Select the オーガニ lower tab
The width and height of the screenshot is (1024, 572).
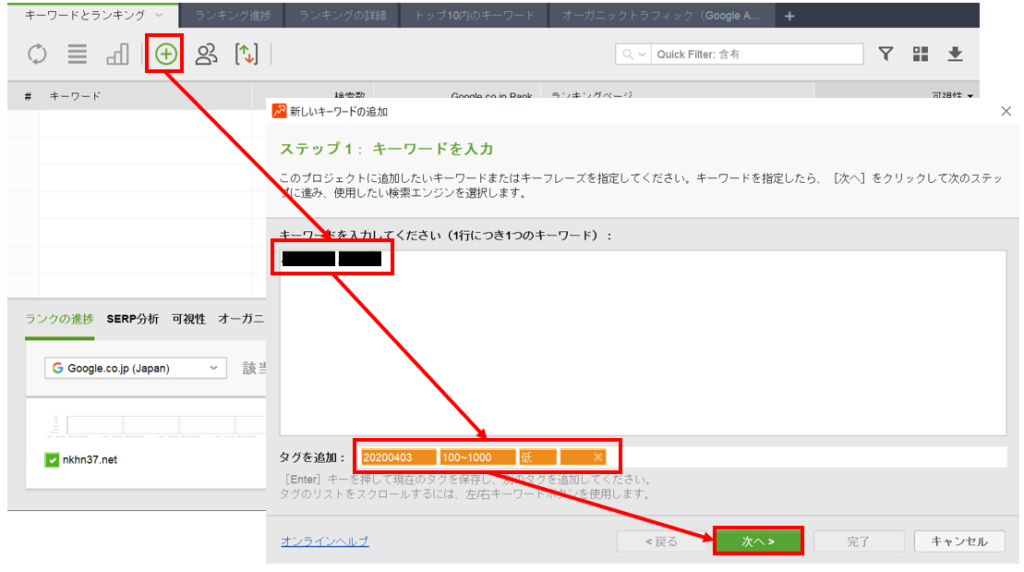(x=241, y=319)
